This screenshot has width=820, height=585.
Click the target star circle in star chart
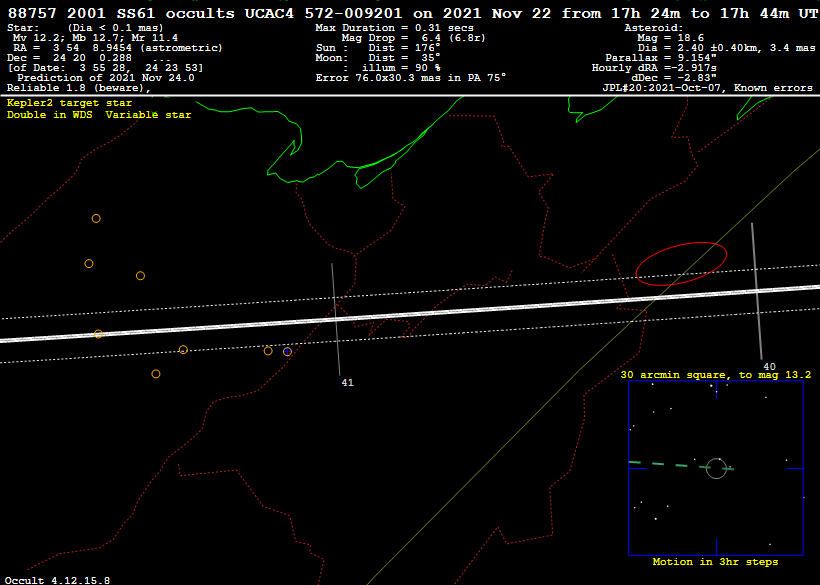[x=716, y=468]
